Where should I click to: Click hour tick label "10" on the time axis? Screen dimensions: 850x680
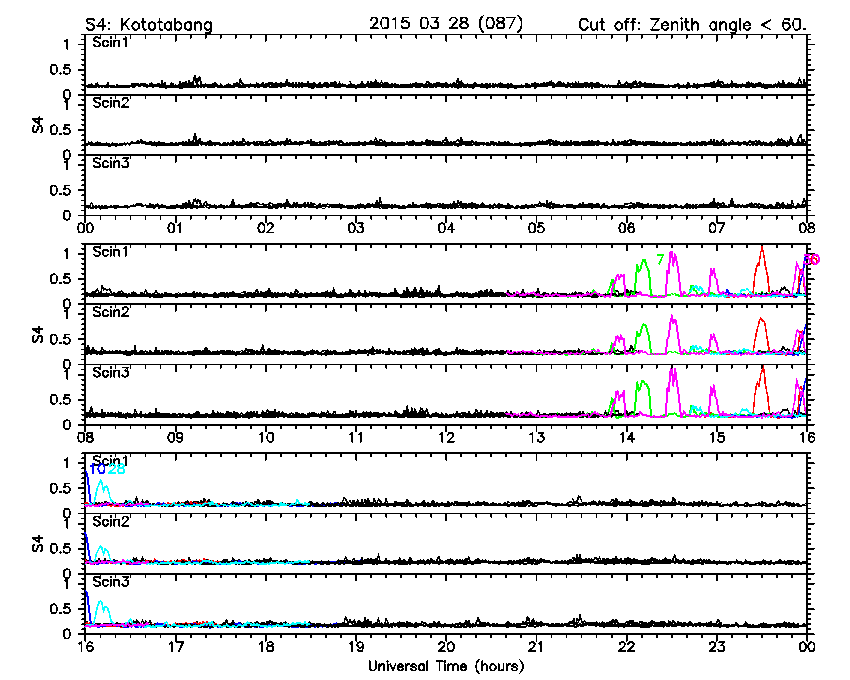[x=265, y=437]
